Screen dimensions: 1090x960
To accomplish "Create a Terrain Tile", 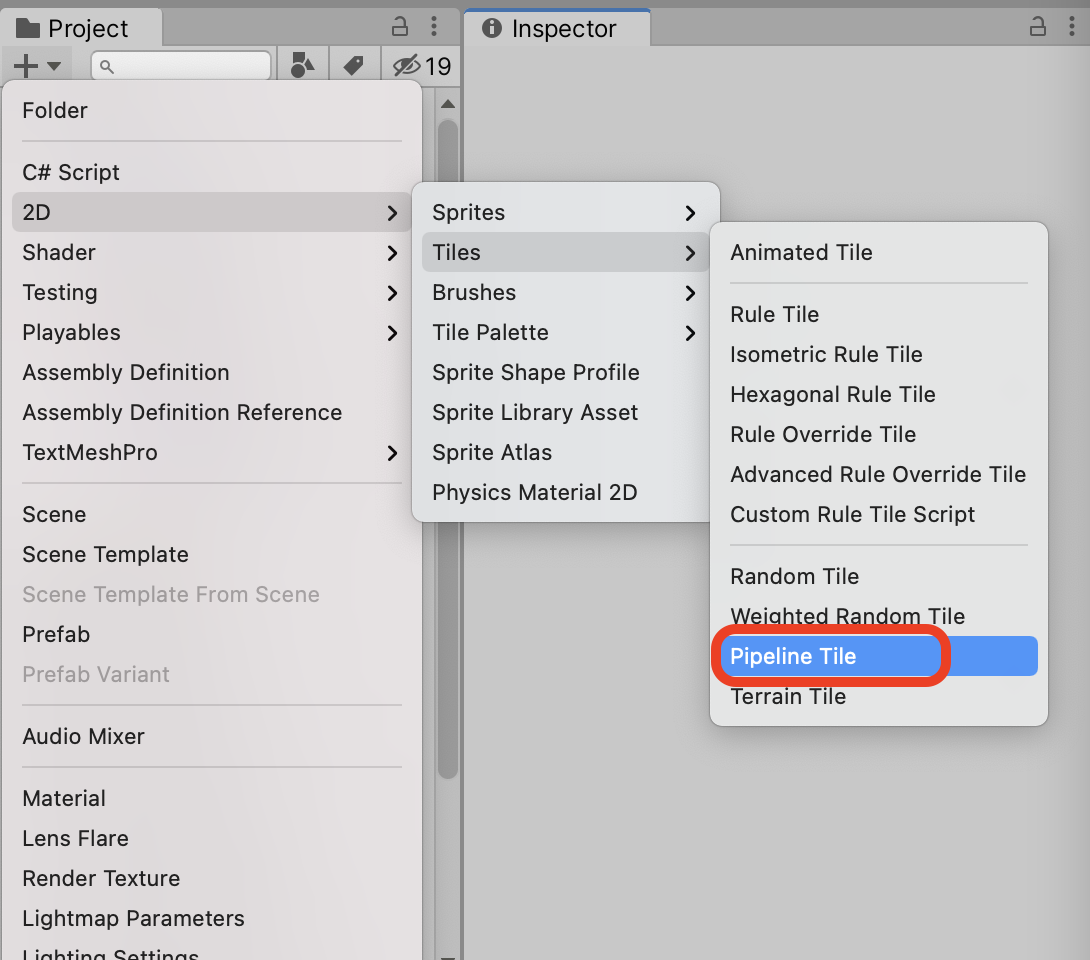I will (x=879, y=697).
